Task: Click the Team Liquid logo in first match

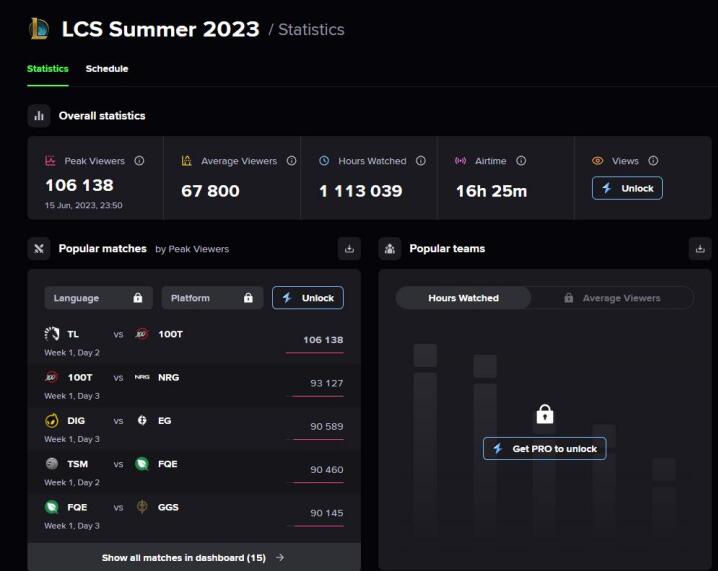Action: [x=52, y=334]
